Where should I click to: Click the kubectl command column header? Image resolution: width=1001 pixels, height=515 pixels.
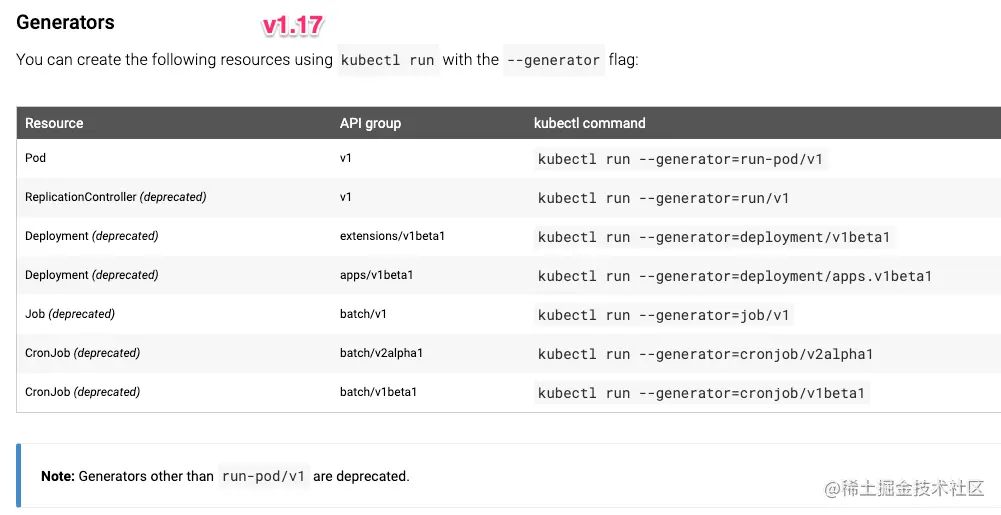tap(589, 123)
